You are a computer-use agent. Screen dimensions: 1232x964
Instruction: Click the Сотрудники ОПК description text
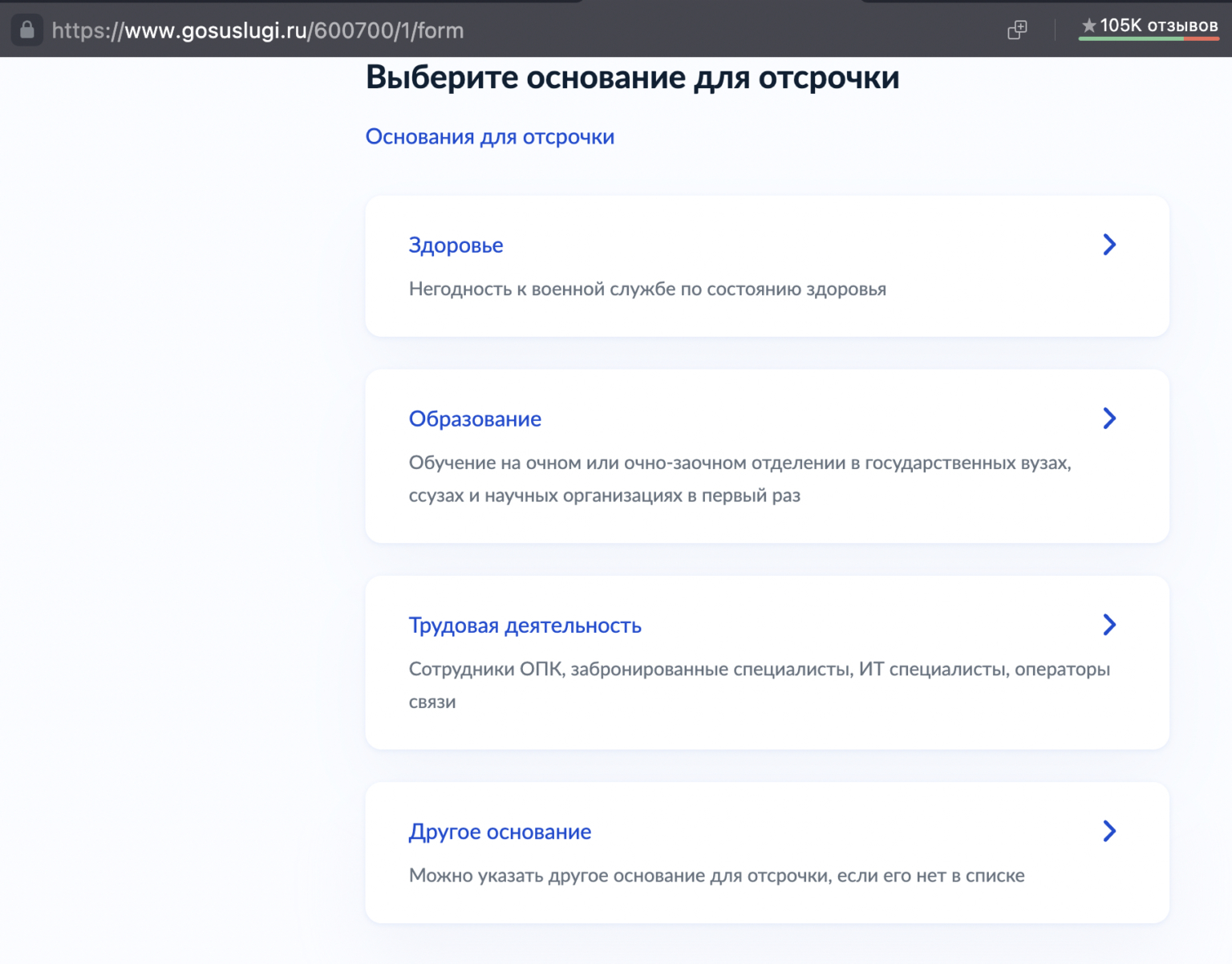click(x=760, y=685)
